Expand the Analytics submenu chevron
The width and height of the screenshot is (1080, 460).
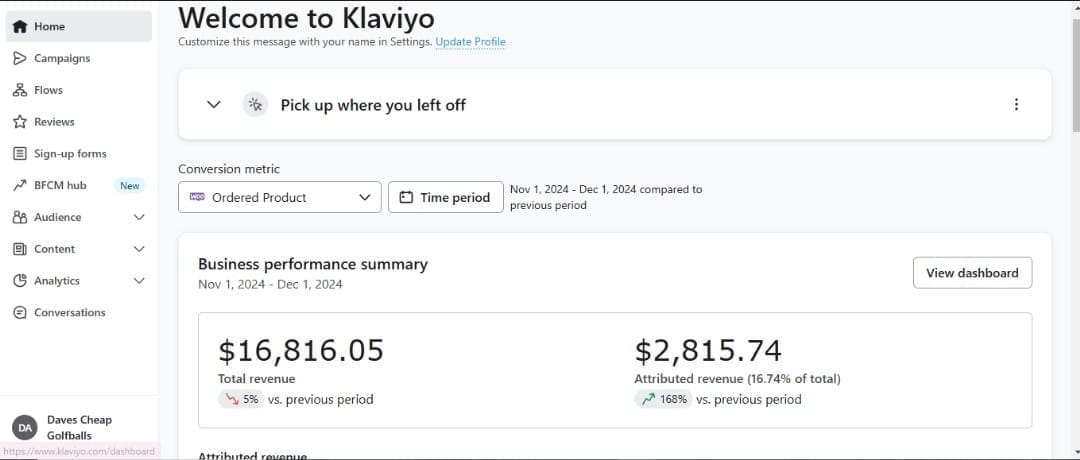[x=139, y=281]
